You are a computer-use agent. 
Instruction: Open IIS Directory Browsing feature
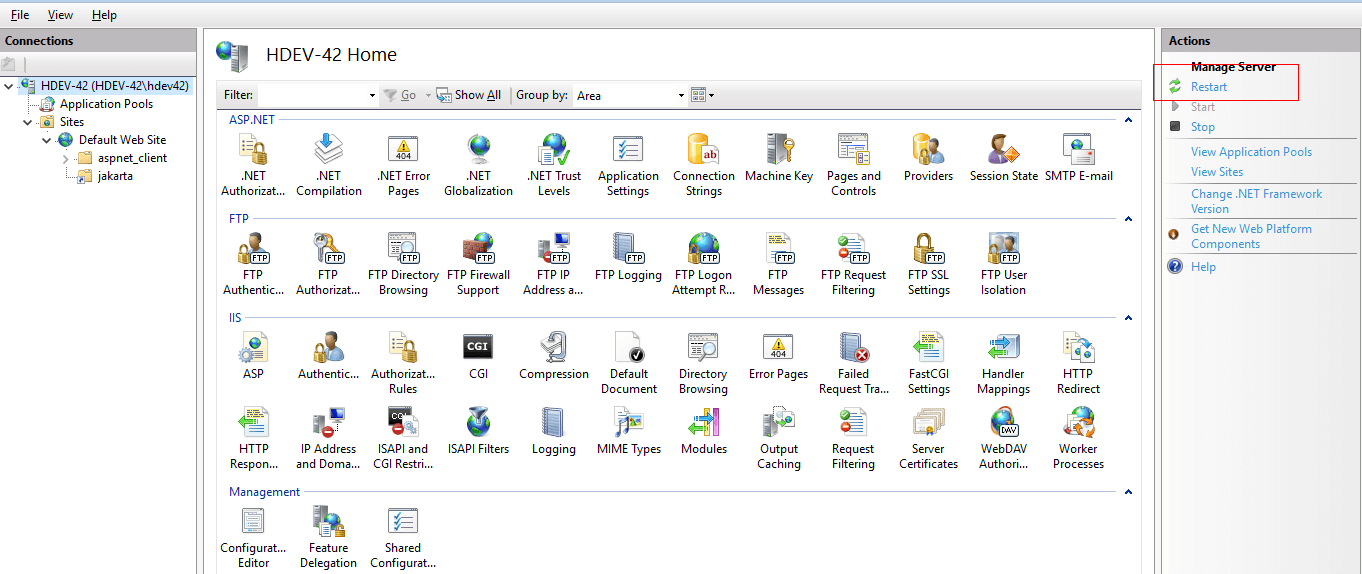tap(703, 363)
